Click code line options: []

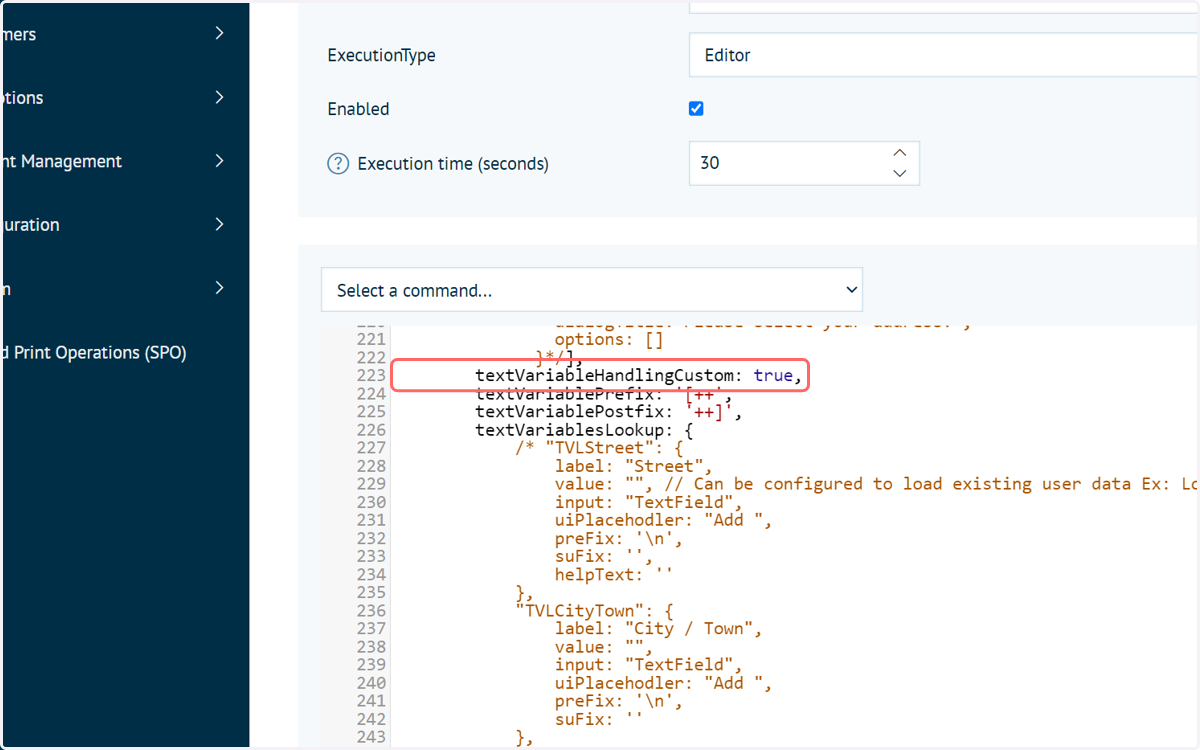tap(609, 339)
